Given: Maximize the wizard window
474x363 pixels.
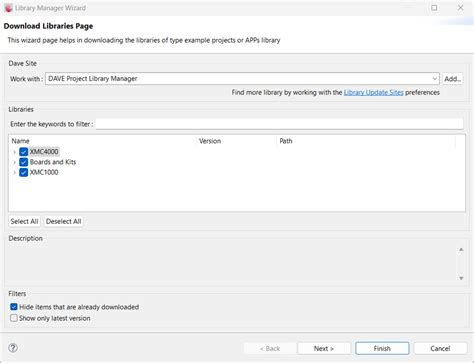Looking at the screenshot, I should click(x=434, y=8).
